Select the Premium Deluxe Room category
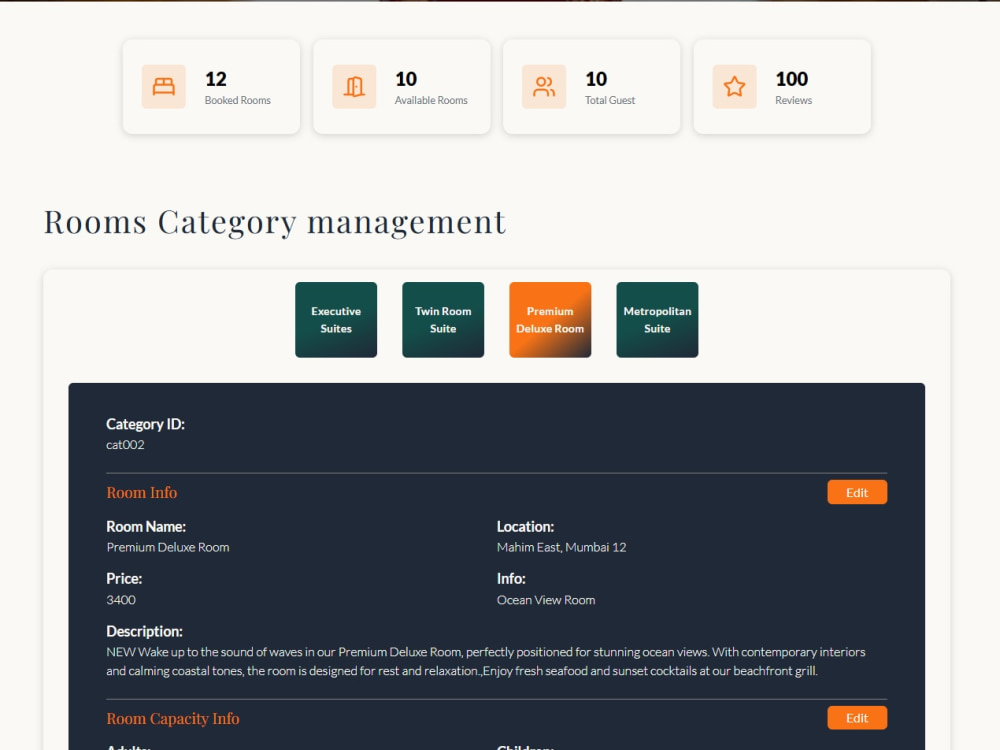Viewport: 1000px width, 750px height. click(550, 320)
